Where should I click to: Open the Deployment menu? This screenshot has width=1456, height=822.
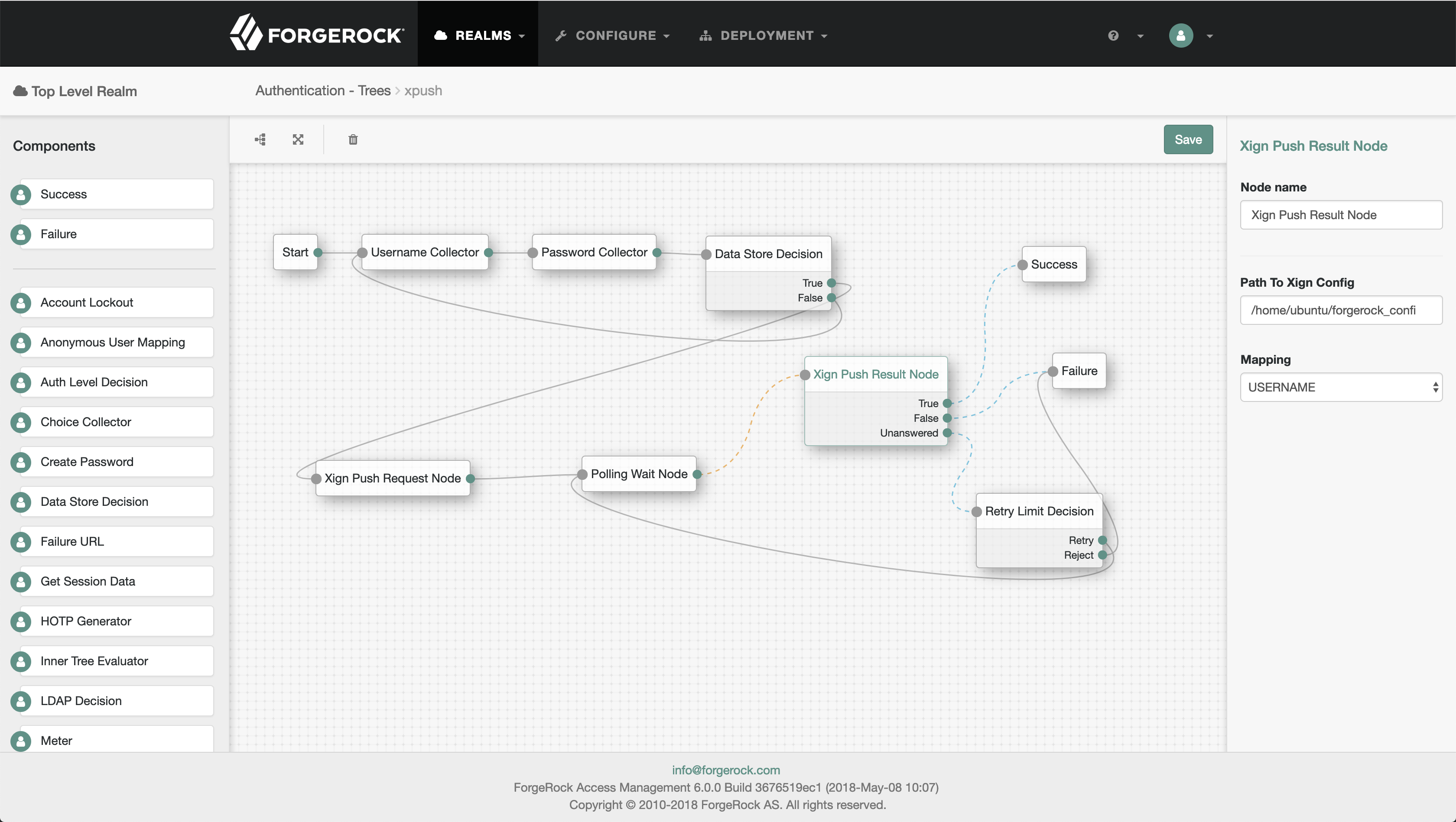pyautogui.click(x=764, y=36)
